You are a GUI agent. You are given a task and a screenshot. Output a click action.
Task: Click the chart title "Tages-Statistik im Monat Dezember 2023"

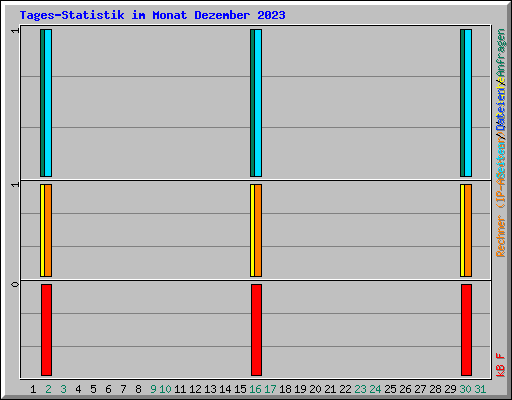pyautogui.click(x=152, y=15)
